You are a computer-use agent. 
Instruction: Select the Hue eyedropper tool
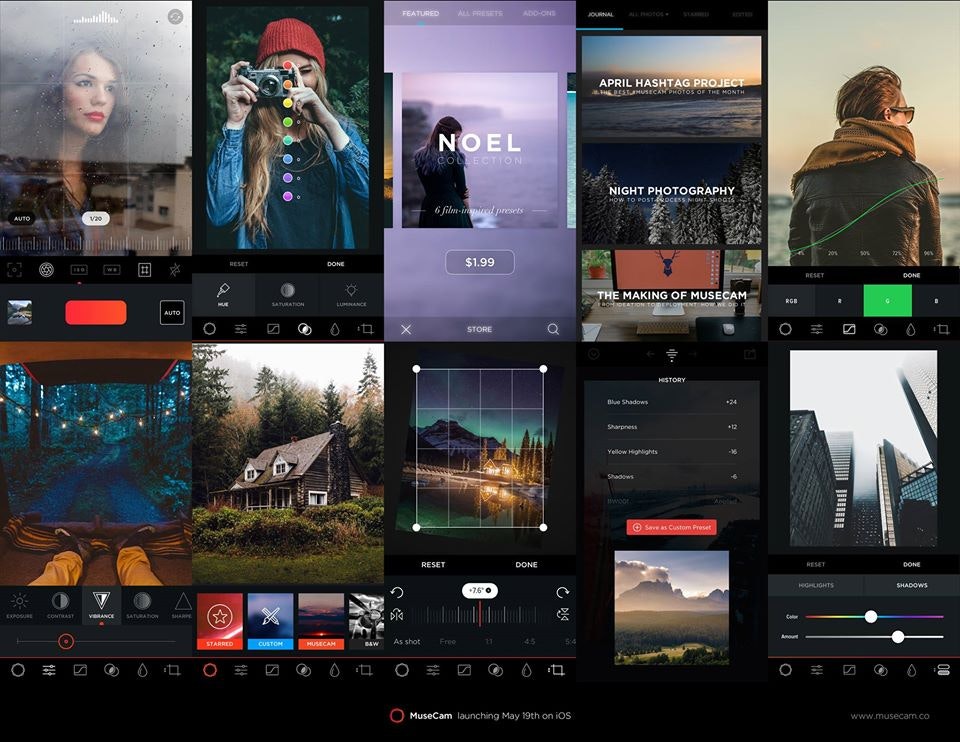224,291
